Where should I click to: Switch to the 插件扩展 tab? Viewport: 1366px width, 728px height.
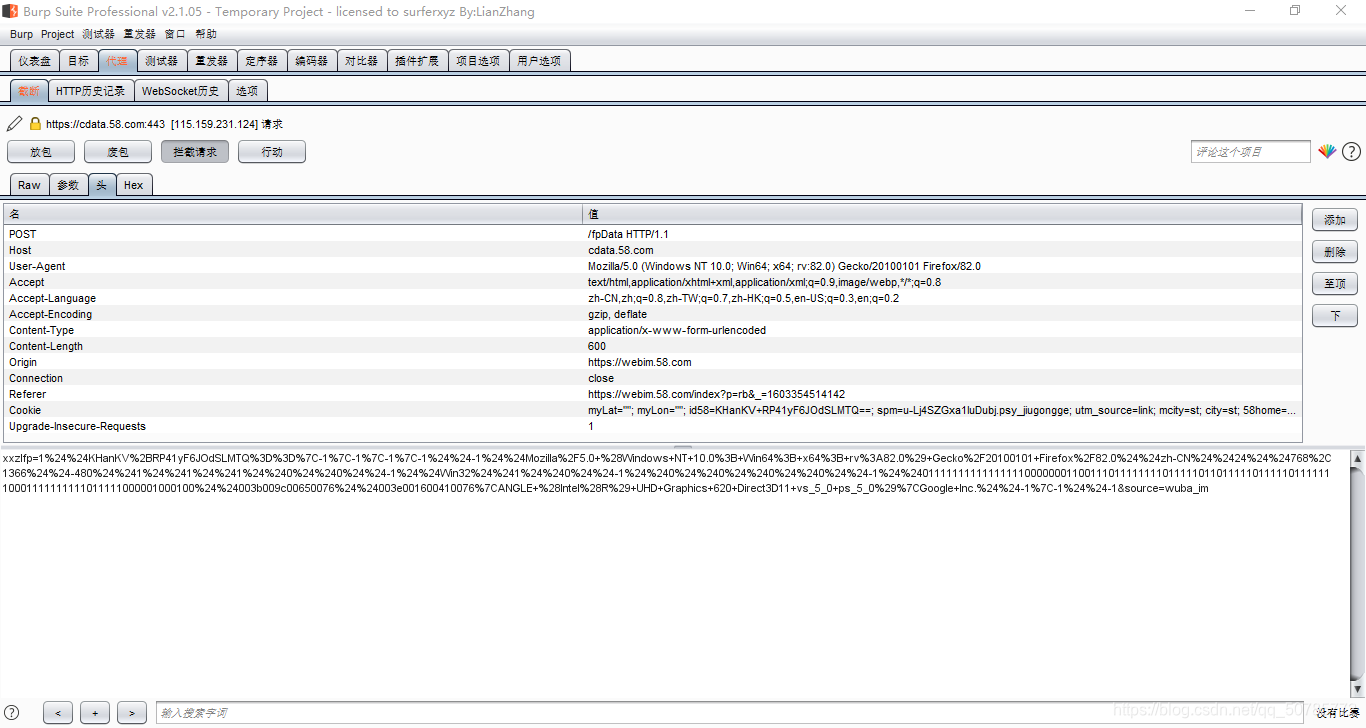(x=417, y=61)
